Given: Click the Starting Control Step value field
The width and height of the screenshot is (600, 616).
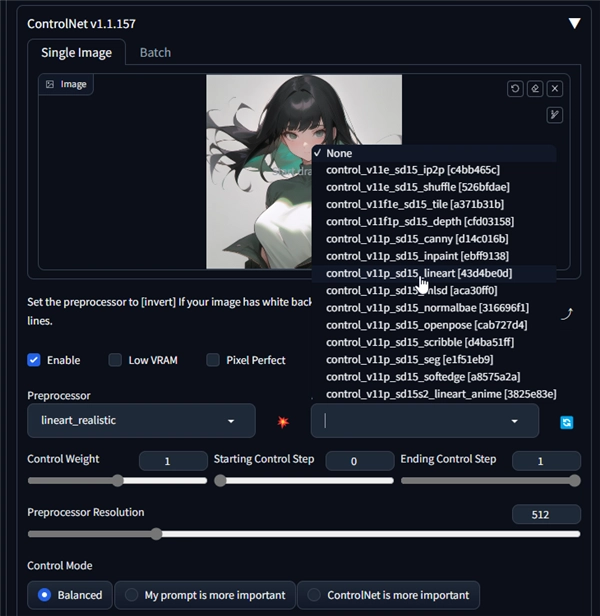Looking at the screenshot, I should pyautogui.click(x=360, y=461).
